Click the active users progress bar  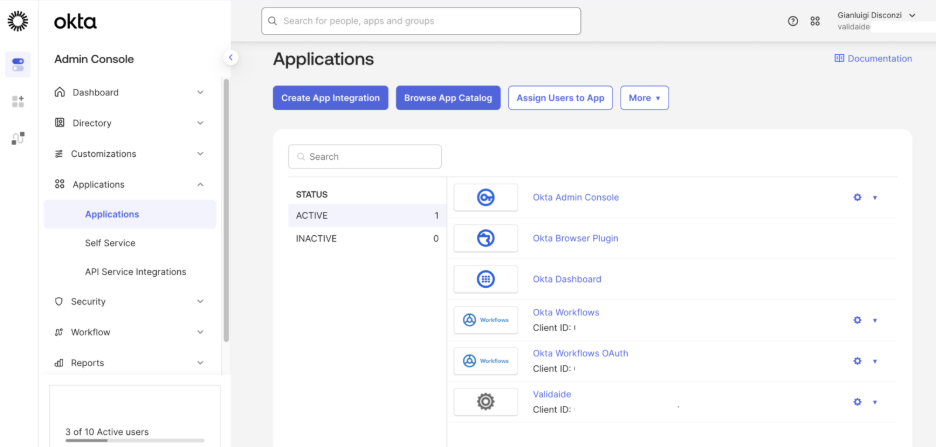point(135,440)
